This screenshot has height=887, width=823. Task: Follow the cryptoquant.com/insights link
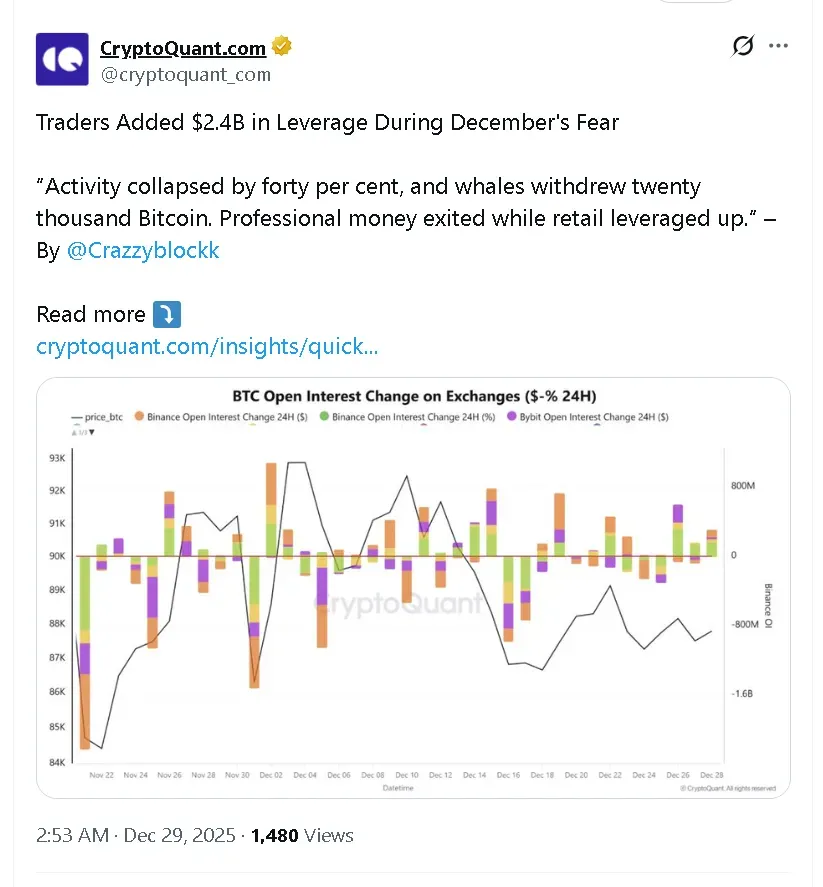[x=207, y=346]
